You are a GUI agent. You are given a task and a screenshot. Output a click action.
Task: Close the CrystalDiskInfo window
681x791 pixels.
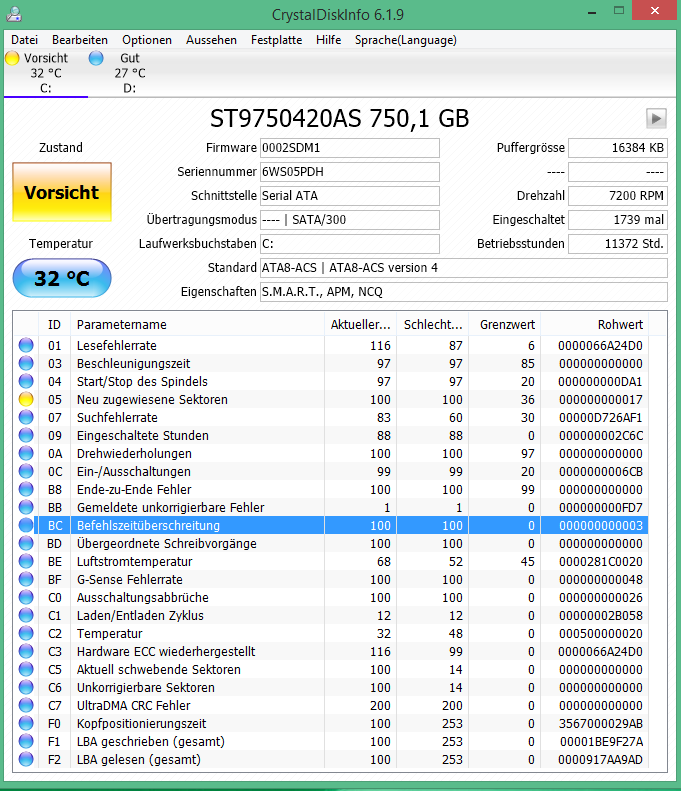point(654,11)
